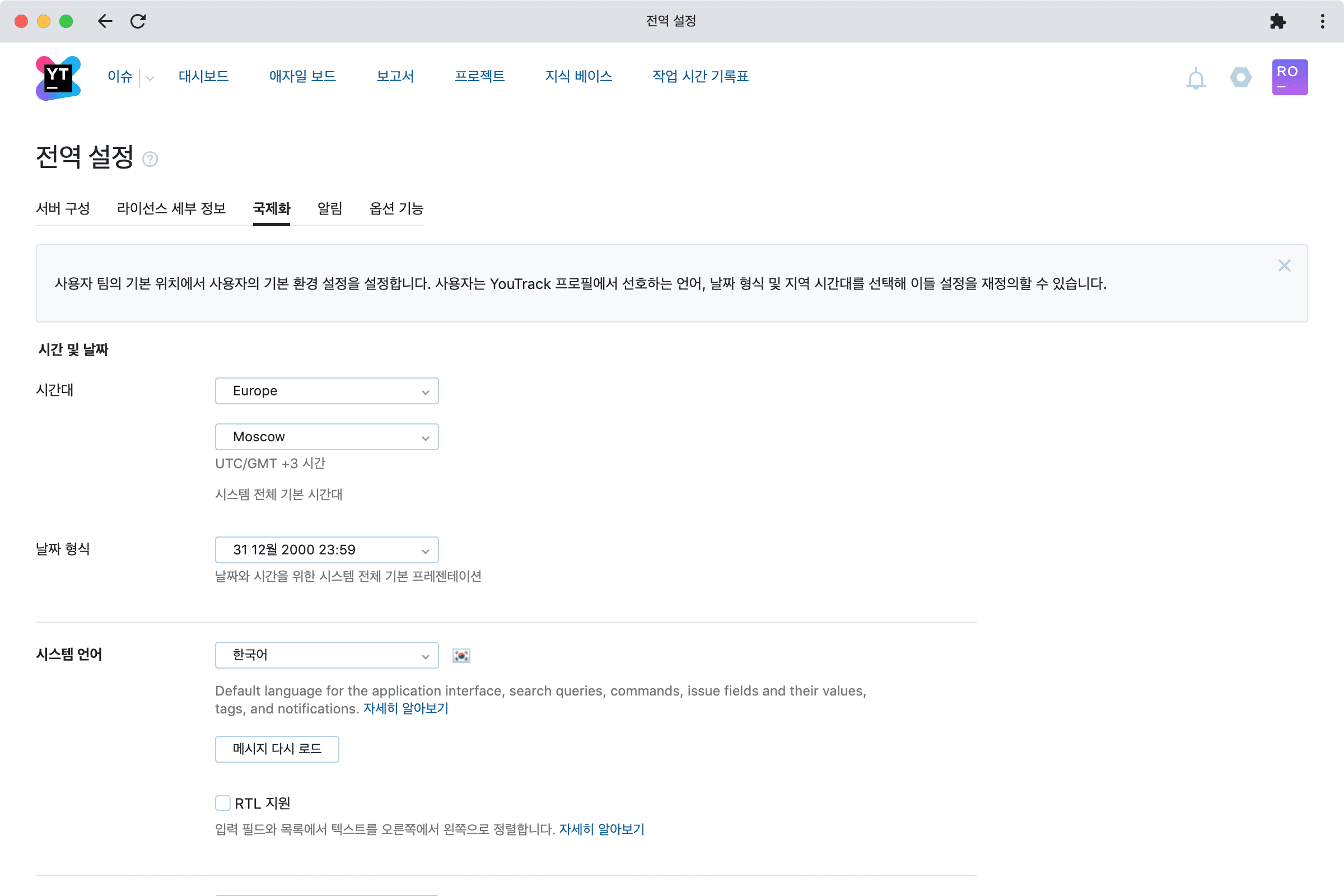This screenshot has width=1344, height=896.
Task: Go back with the arrow icon
Action: 105,22
